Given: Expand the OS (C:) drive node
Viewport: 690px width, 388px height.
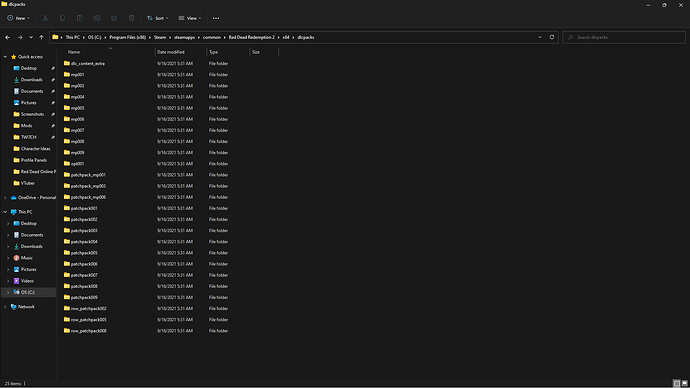Looking at the screenshot, I should click(x=8, y=293).
